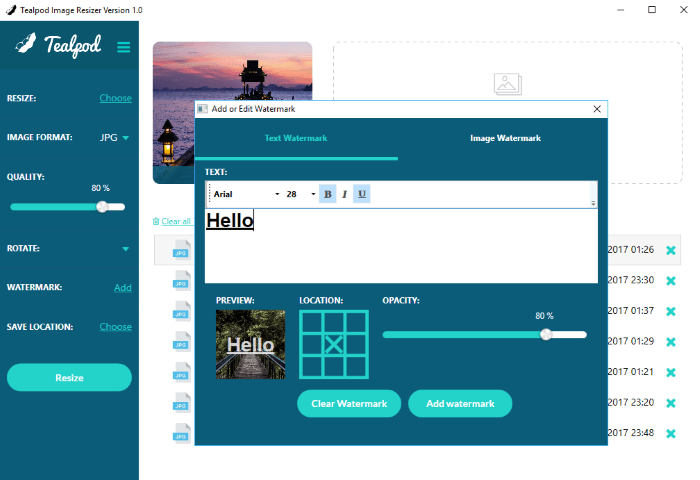This screenshot has height=480, width=700.
Task: Click the trash icon beside Clear all
Action: 156,221
